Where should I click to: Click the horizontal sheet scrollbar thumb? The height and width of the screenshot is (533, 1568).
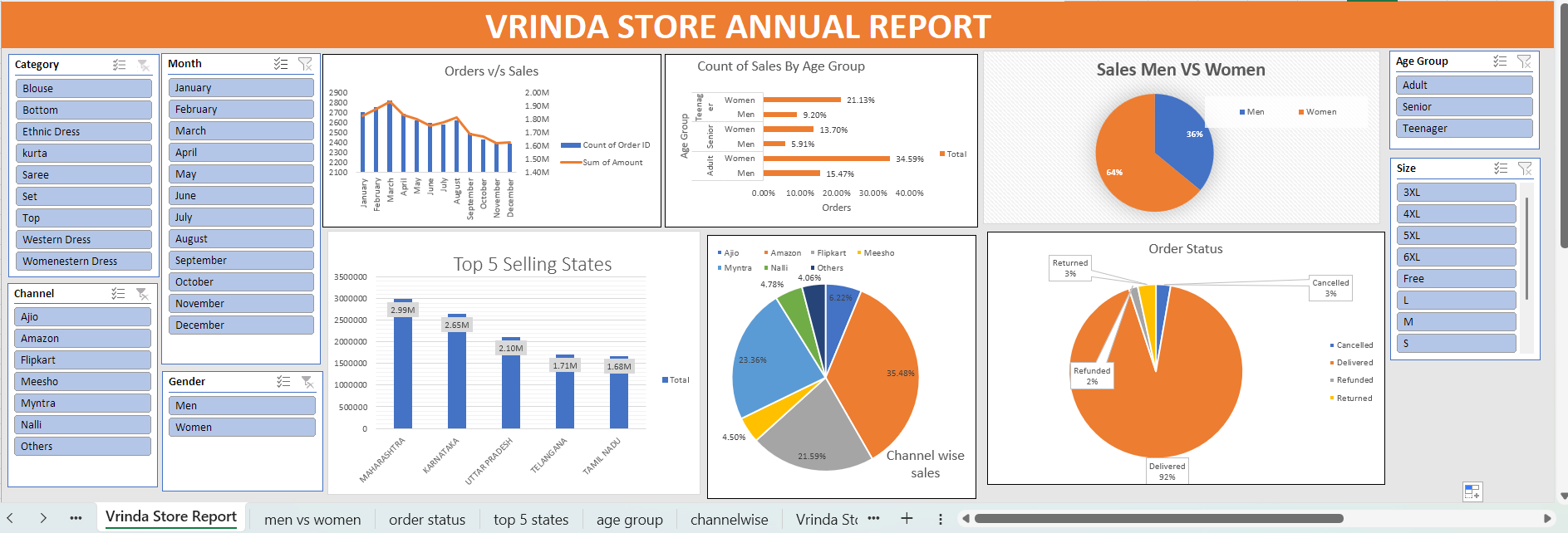point(1159,519)
